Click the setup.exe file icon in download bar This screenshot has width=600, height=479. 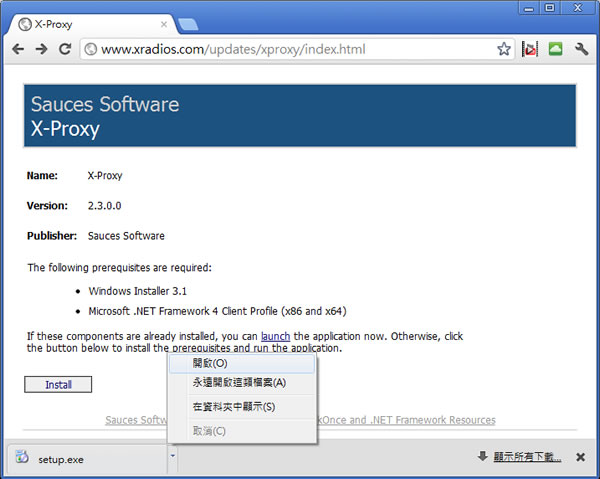pos(22,457)
